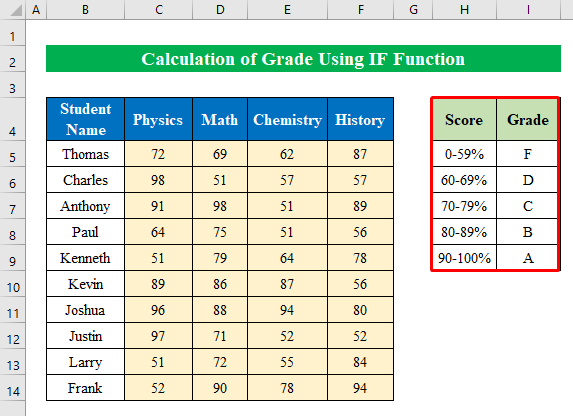The height and width of the screenshot is (416, 573).
Task: Click Thomas's History score 87
Action: [x=361, y=154]
